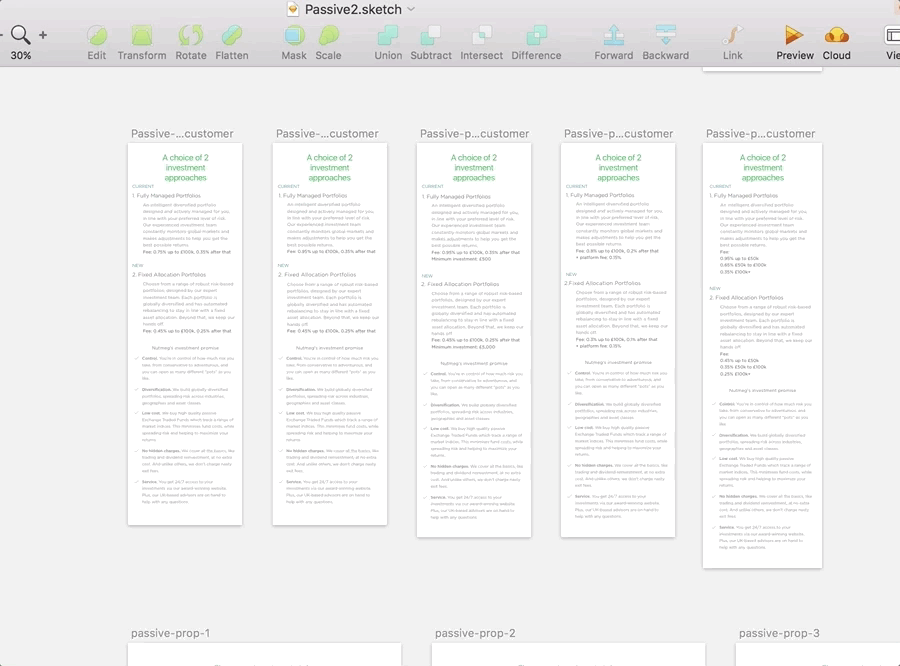Open the Passive2.sketch title dropdown
This screenshot has width=900, height=666.
pos(410,9)
